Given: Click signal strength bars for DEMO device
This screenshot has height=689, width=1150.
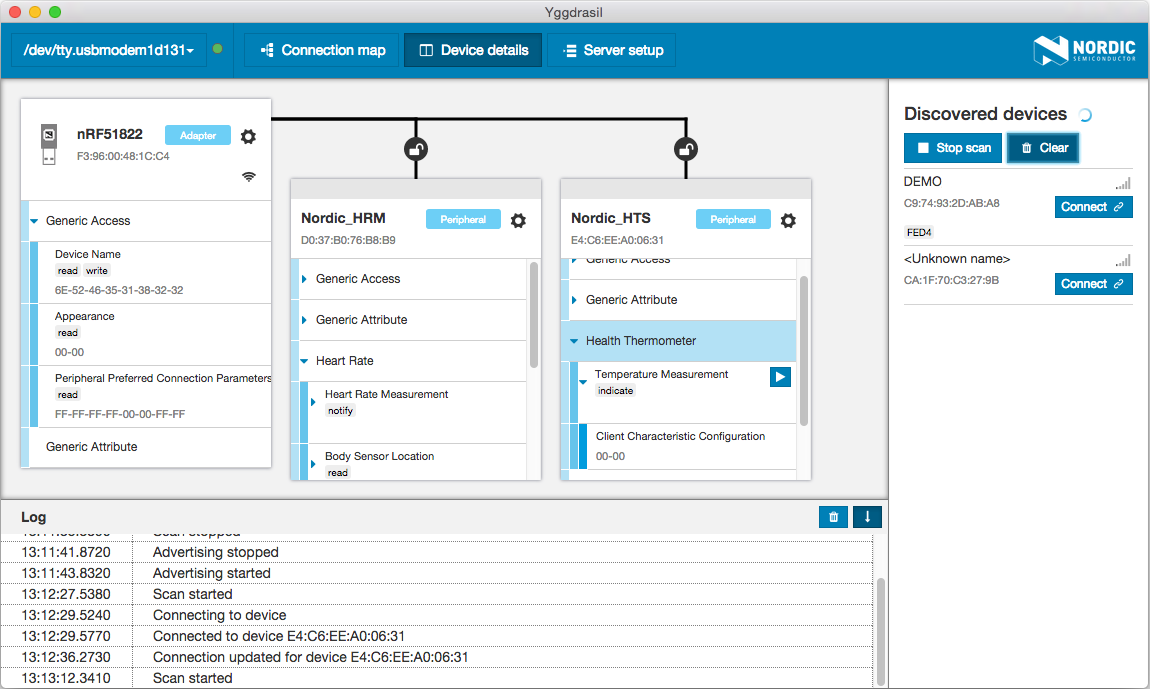Looking at the screenshot, I should [1123, 183].
